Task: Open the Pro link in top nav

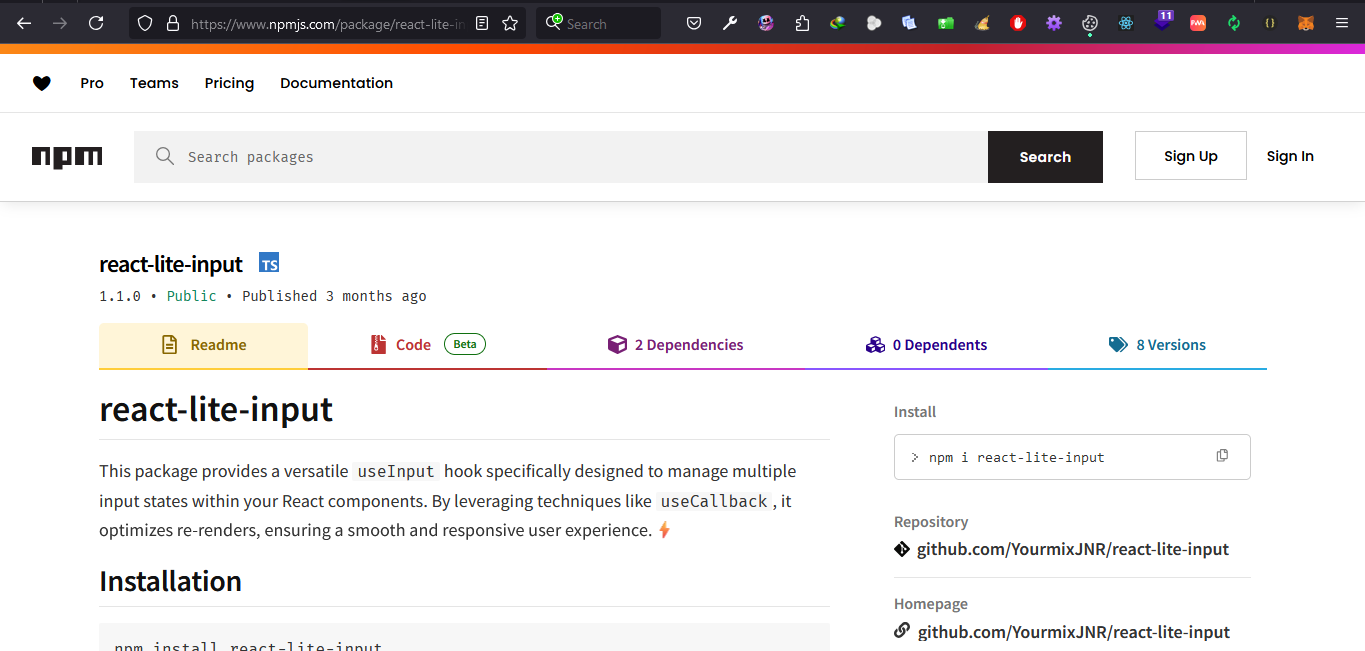Action: click(x=92, y=83)
